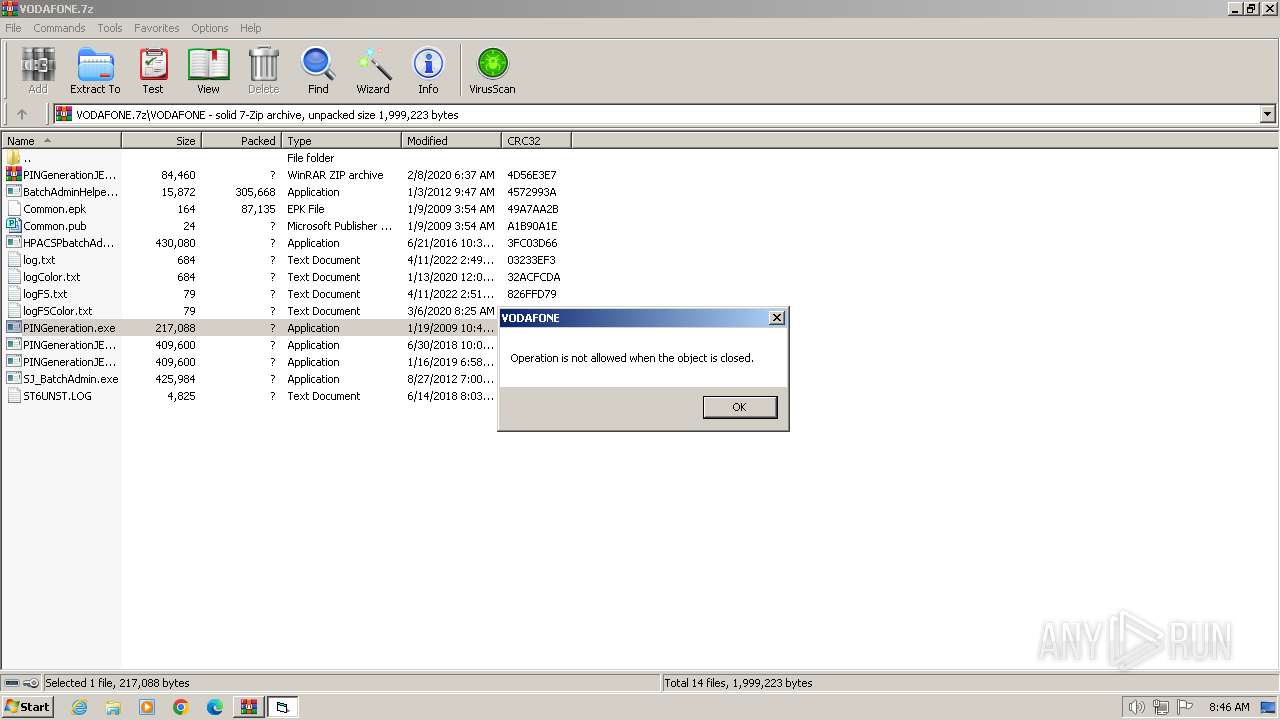Sort by the Type column header
Viewport: 1280px width, 720px height.
tap(341, 141)
